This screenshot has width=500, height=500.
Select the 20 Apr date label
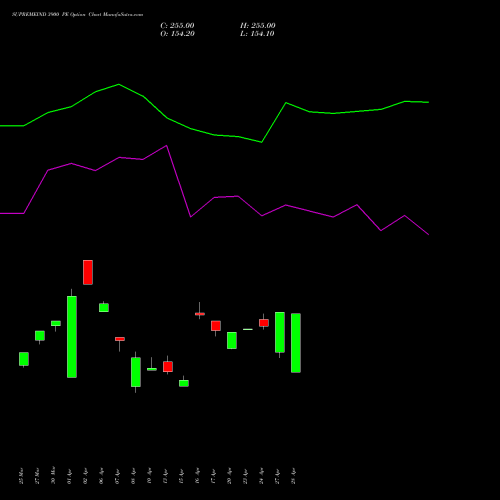click(x=230, y=476)
